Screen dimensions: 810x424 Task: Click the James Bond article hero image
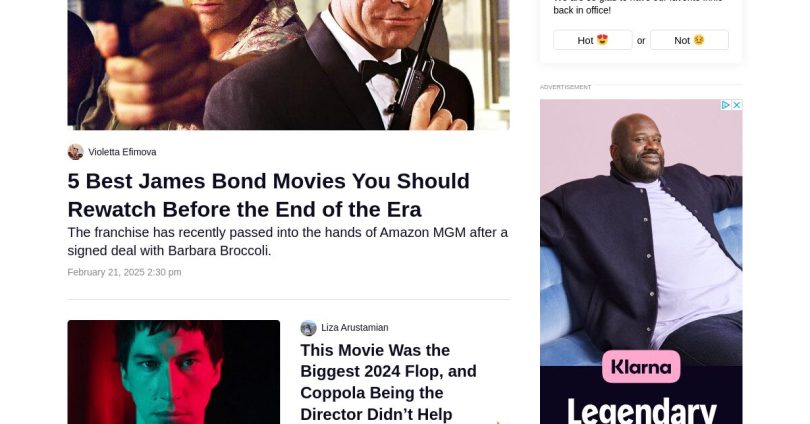288,65
